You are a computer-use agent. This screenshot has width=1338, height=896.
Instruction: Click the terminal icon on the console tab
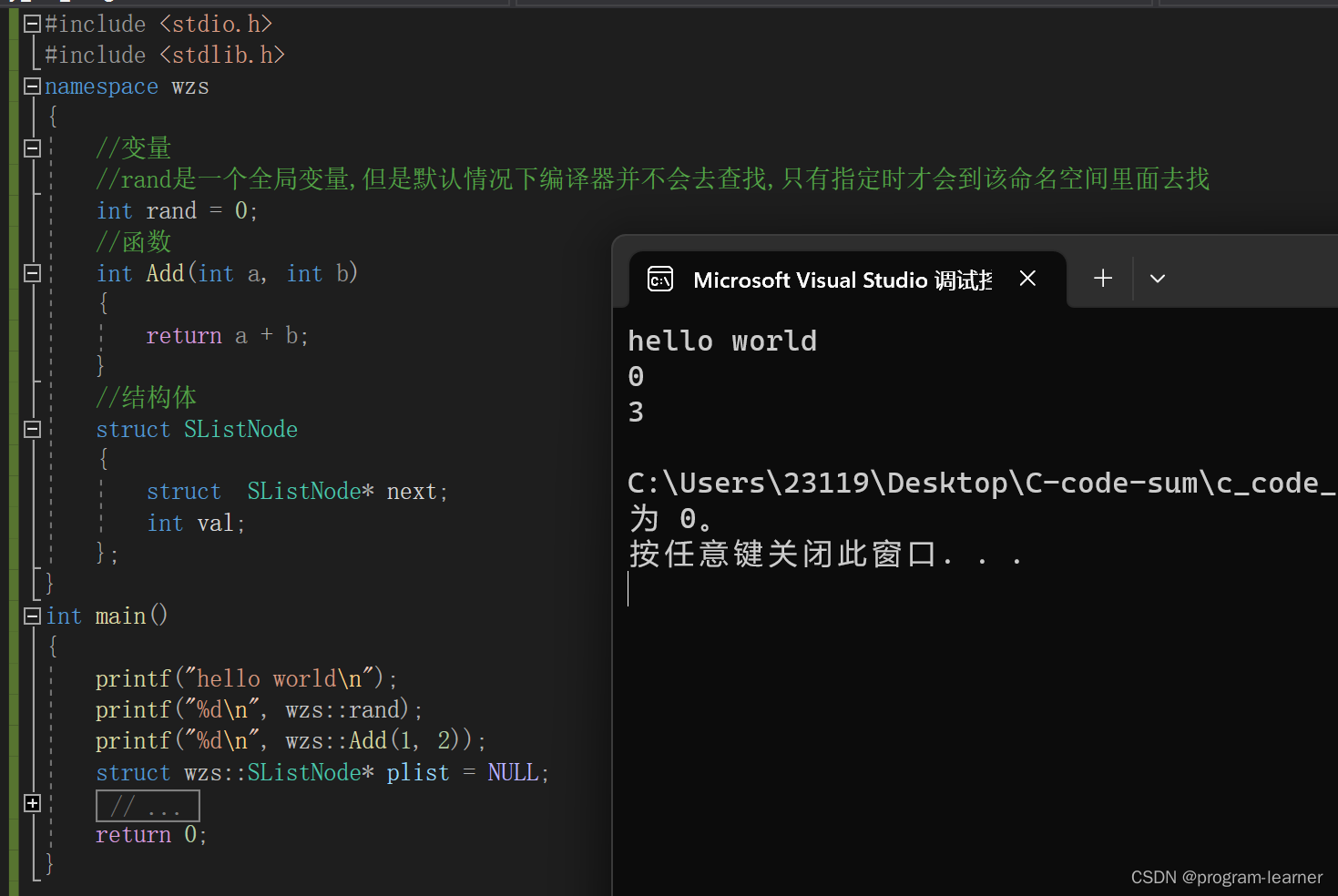pyautogui.click(x=660, y=280)
